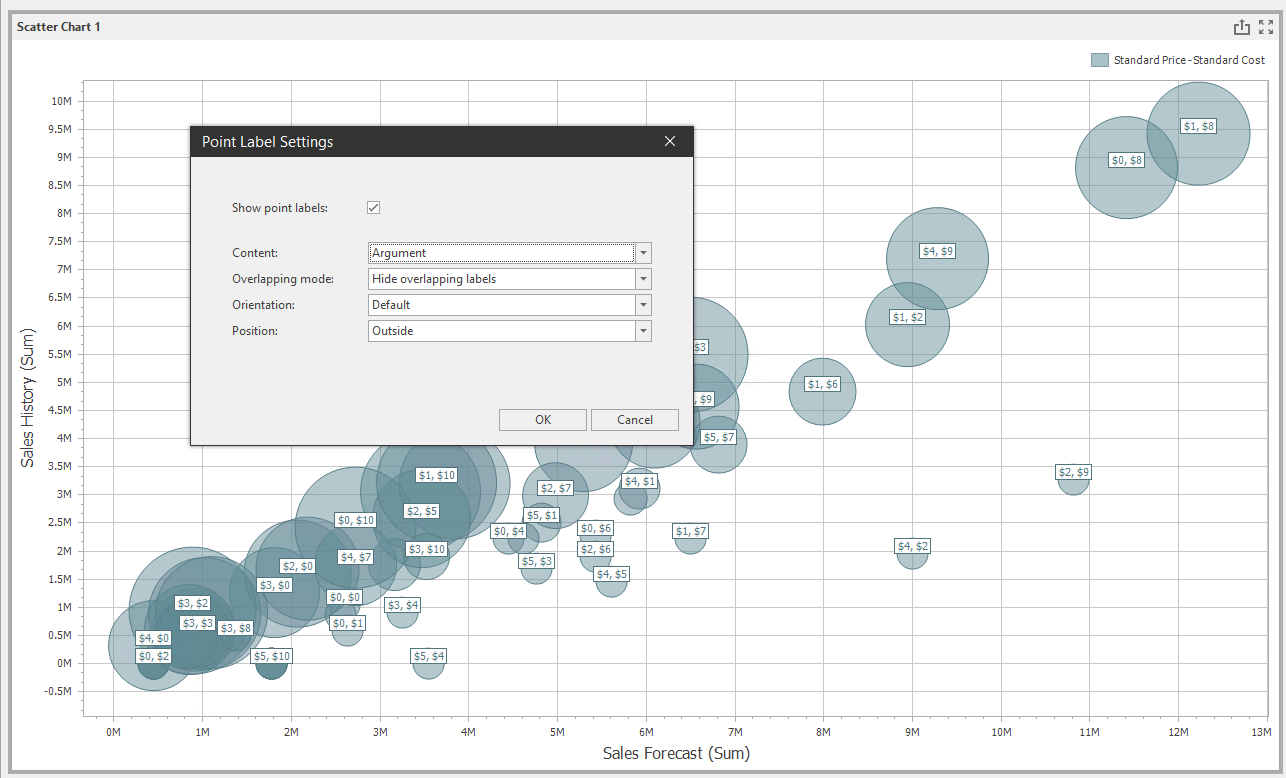Click the $3, $0 point label
The height and width of the screenshot is (778, 1286).
274,585
